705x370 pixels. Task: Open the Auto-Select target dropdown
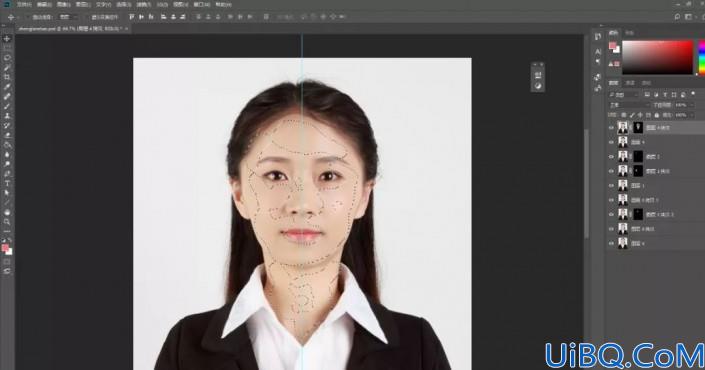pos(69,17)
